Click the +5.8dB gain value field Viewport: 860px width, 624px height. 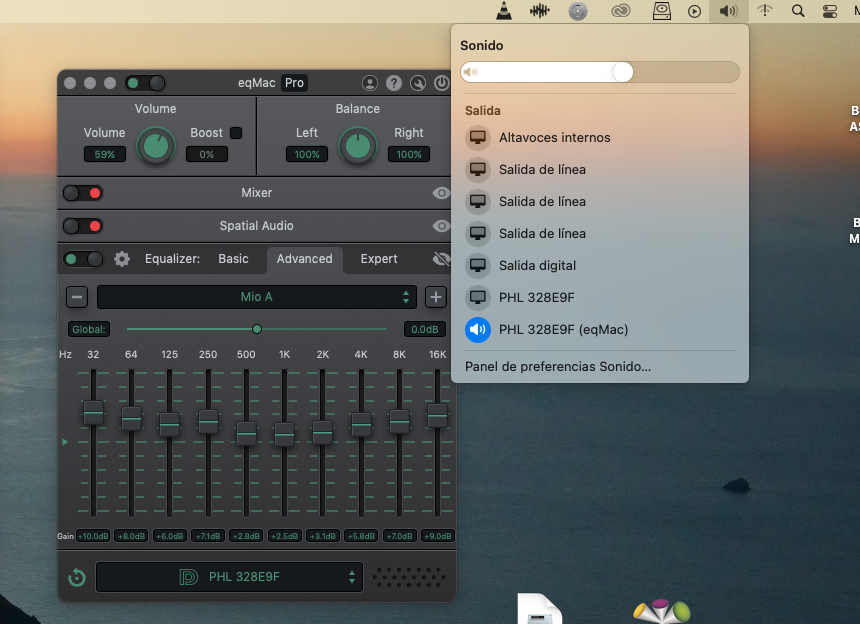pos(361,536)
